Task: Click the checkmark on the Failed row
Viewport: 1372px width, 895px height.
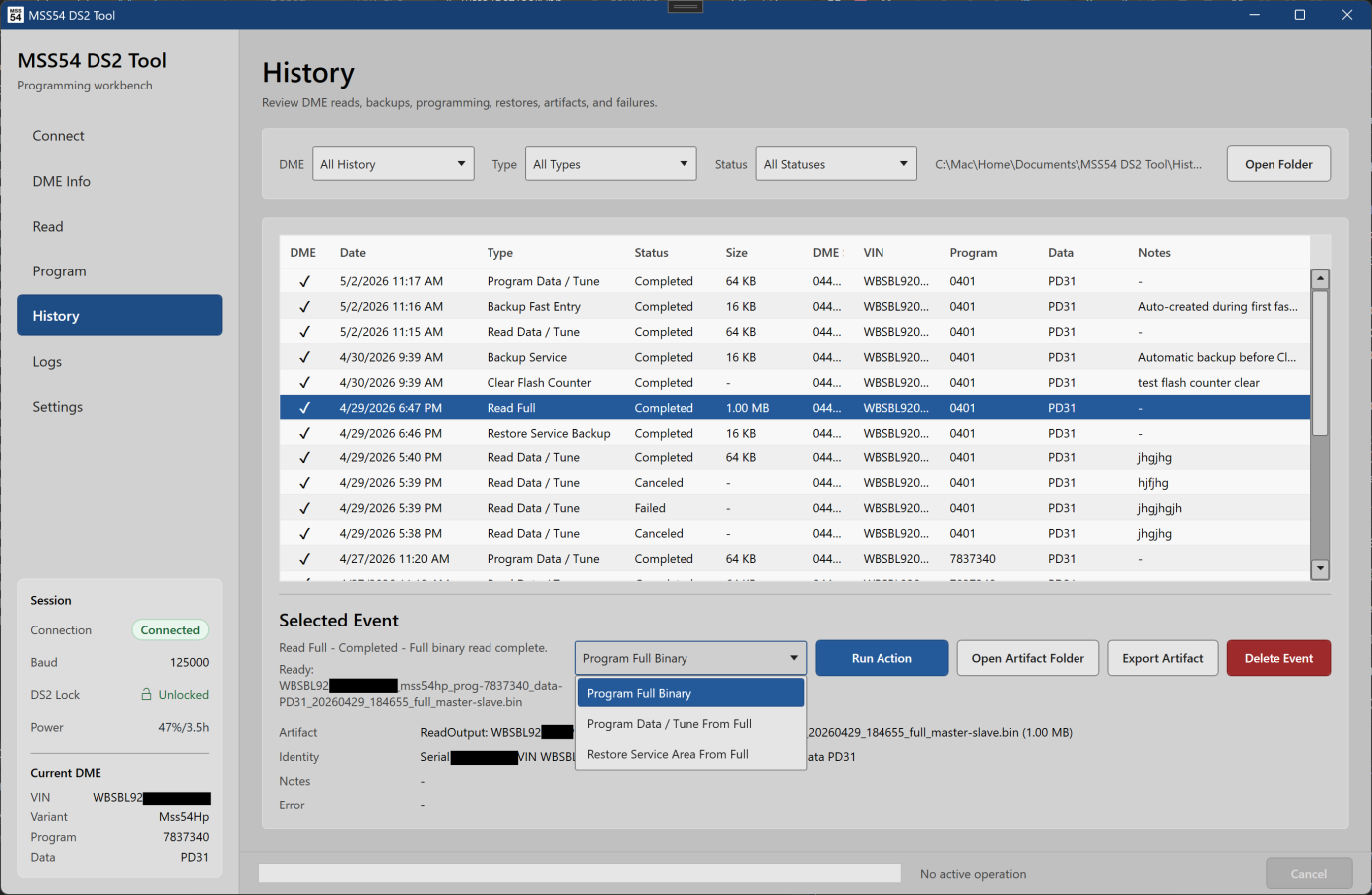Action: (304, 509)
